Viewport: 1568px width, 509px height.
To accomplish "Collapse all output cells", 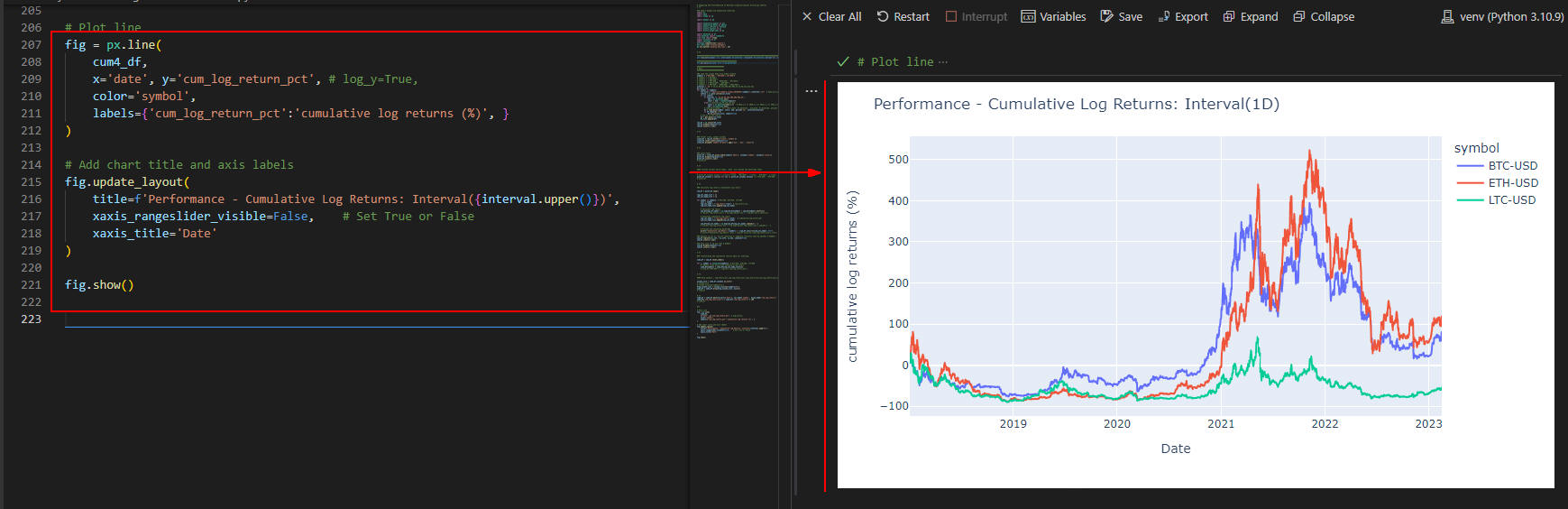I will coord(1324,16).
